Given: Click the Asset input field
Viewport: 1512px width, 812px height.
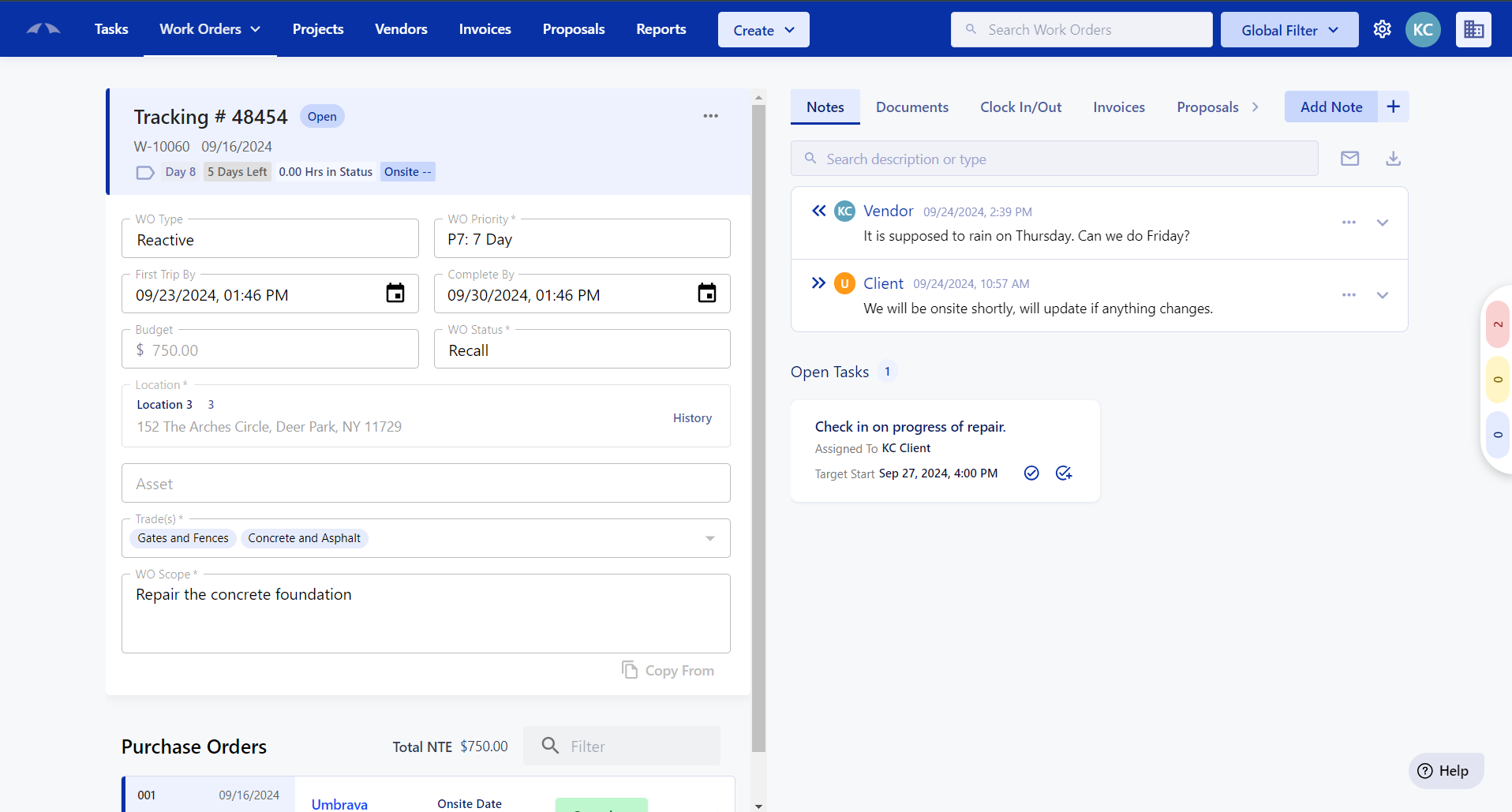Looking at the screenshot, I should pos(426,483).
